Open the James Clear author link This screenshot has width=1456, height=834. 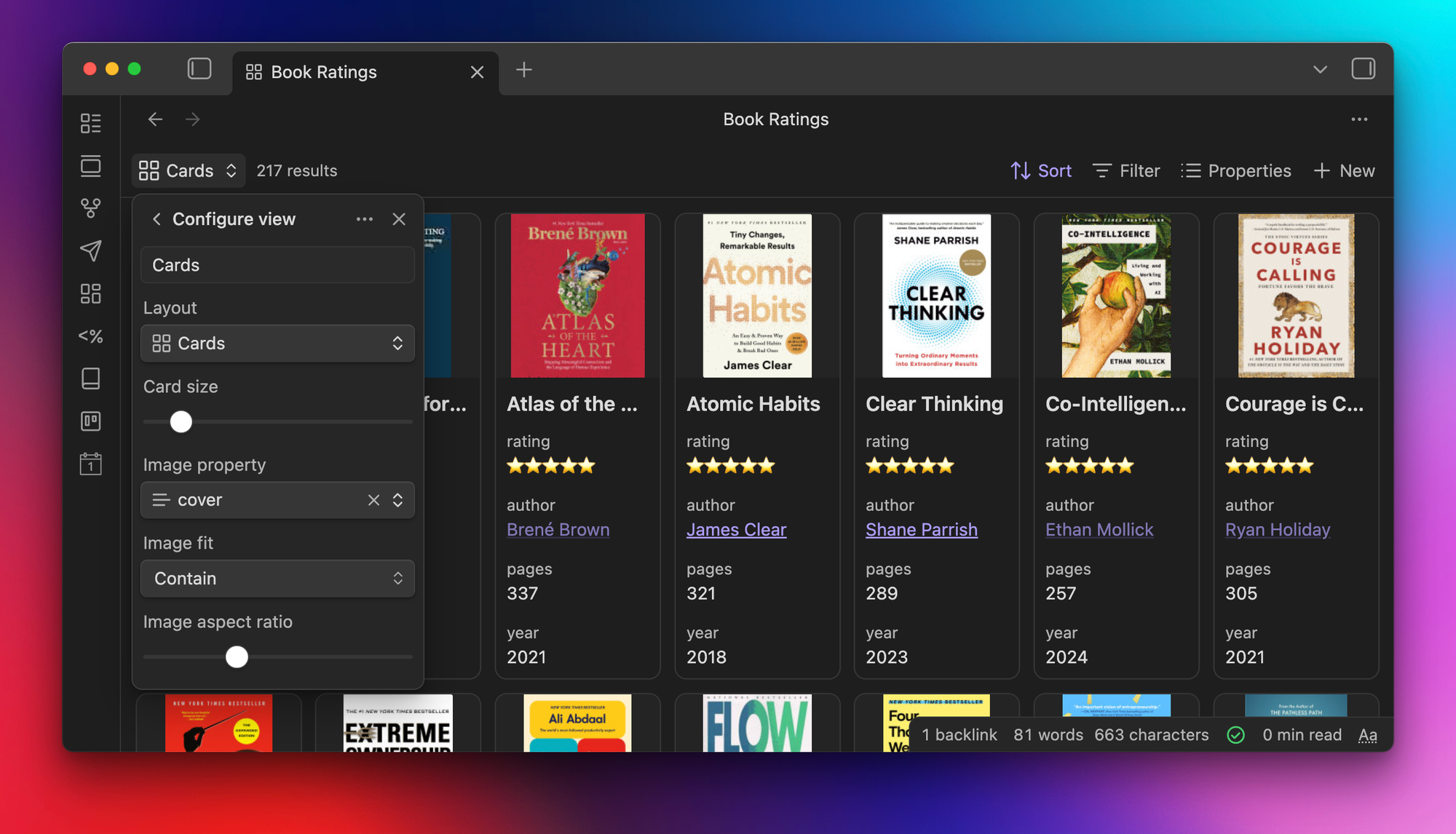(x=736, y=530)
